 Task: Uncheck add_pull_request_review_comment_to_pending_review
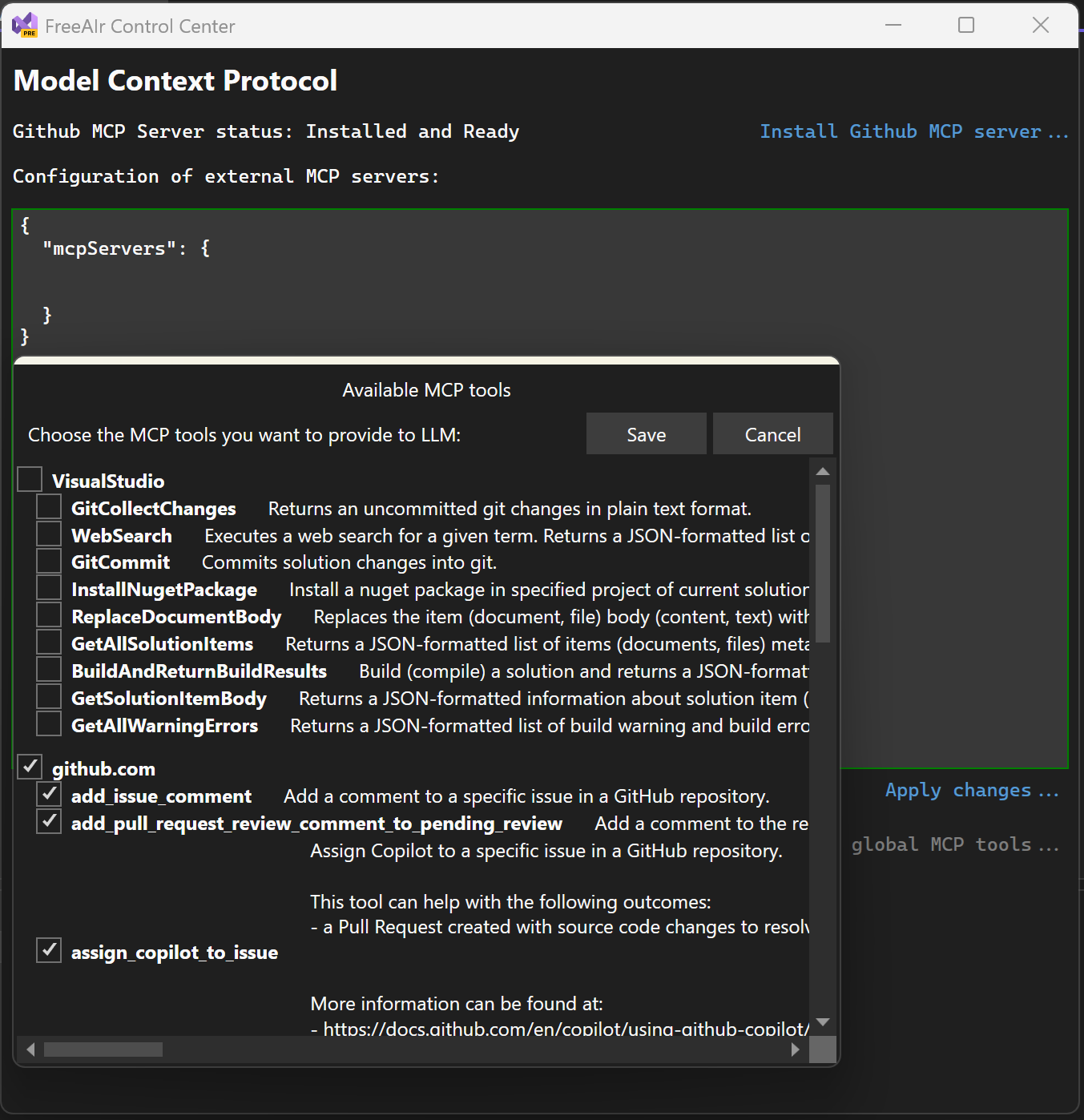tap(48, 820)
